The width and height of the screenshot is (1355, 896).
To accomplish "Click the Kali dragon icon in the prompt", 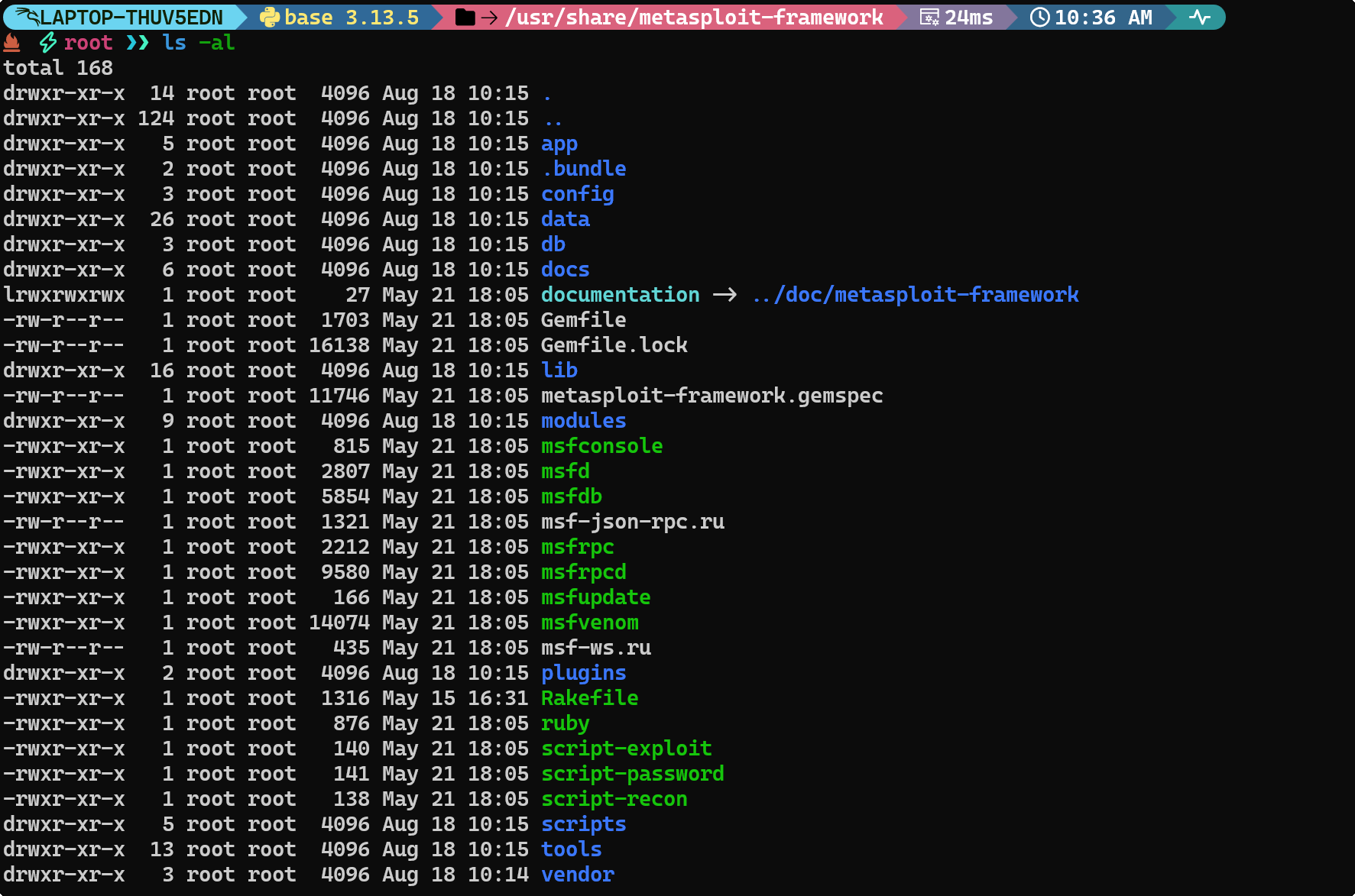I will [26, 17].
